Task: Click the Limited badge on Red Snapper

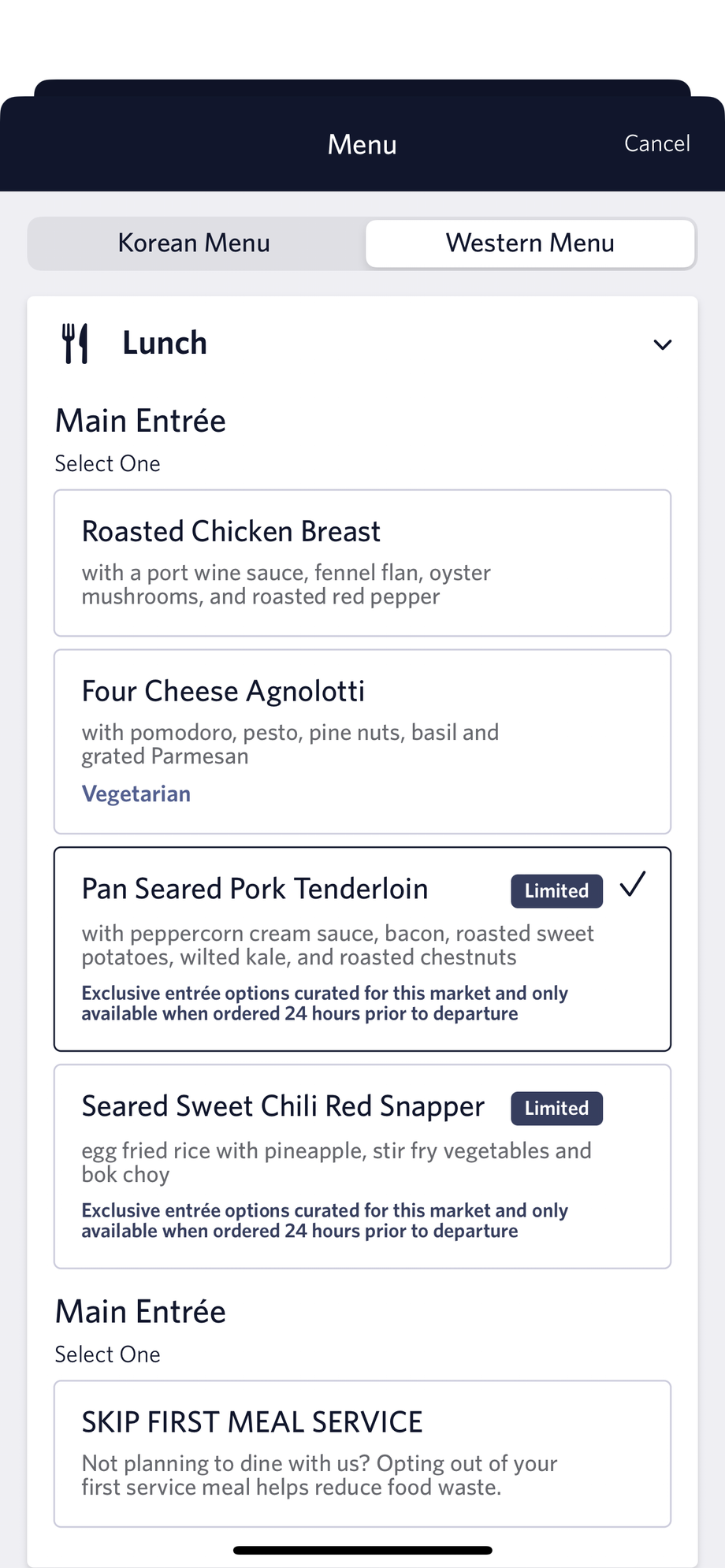Action: [557, 1109]
